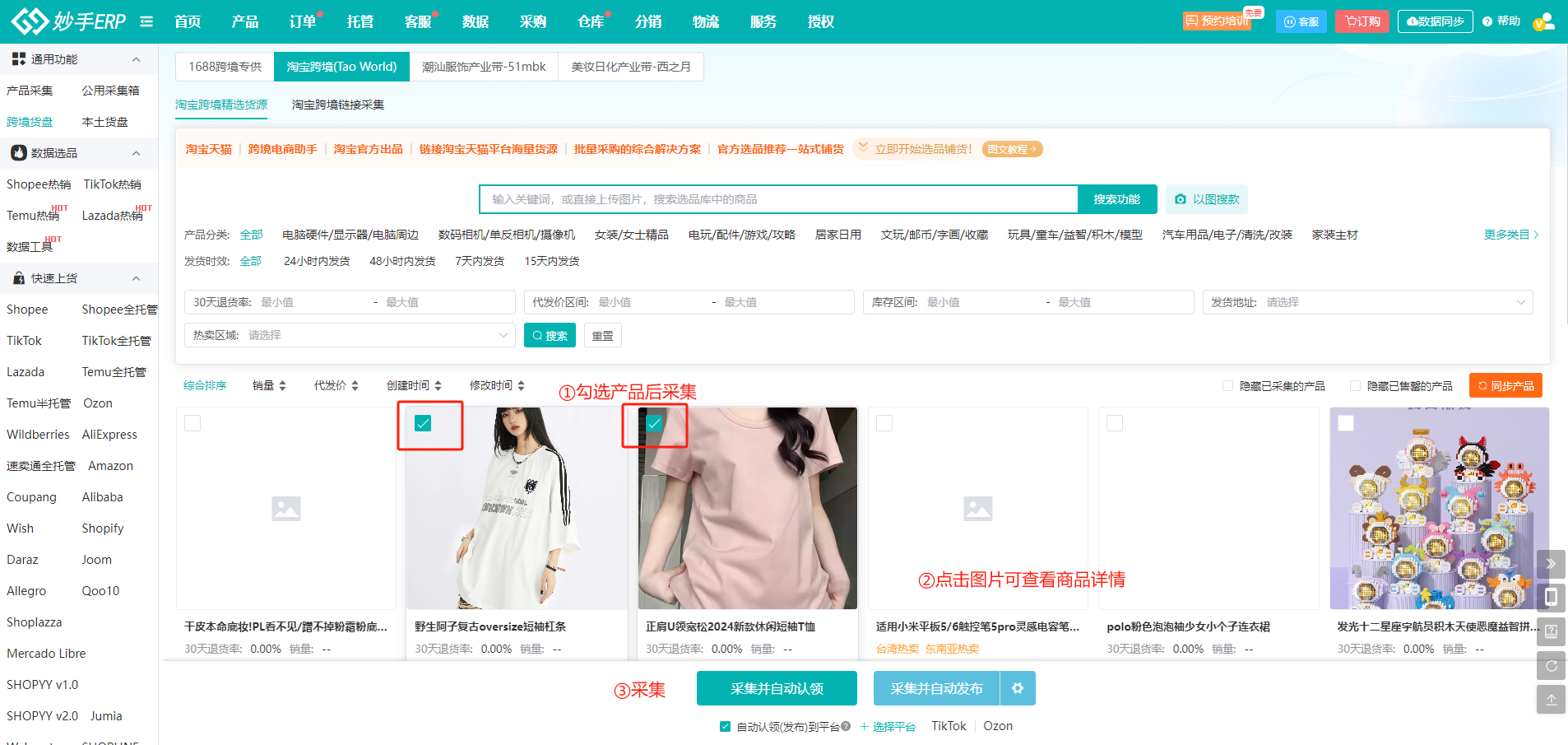
Task: Sort by 修改时间 arrows
Action: 521,385
